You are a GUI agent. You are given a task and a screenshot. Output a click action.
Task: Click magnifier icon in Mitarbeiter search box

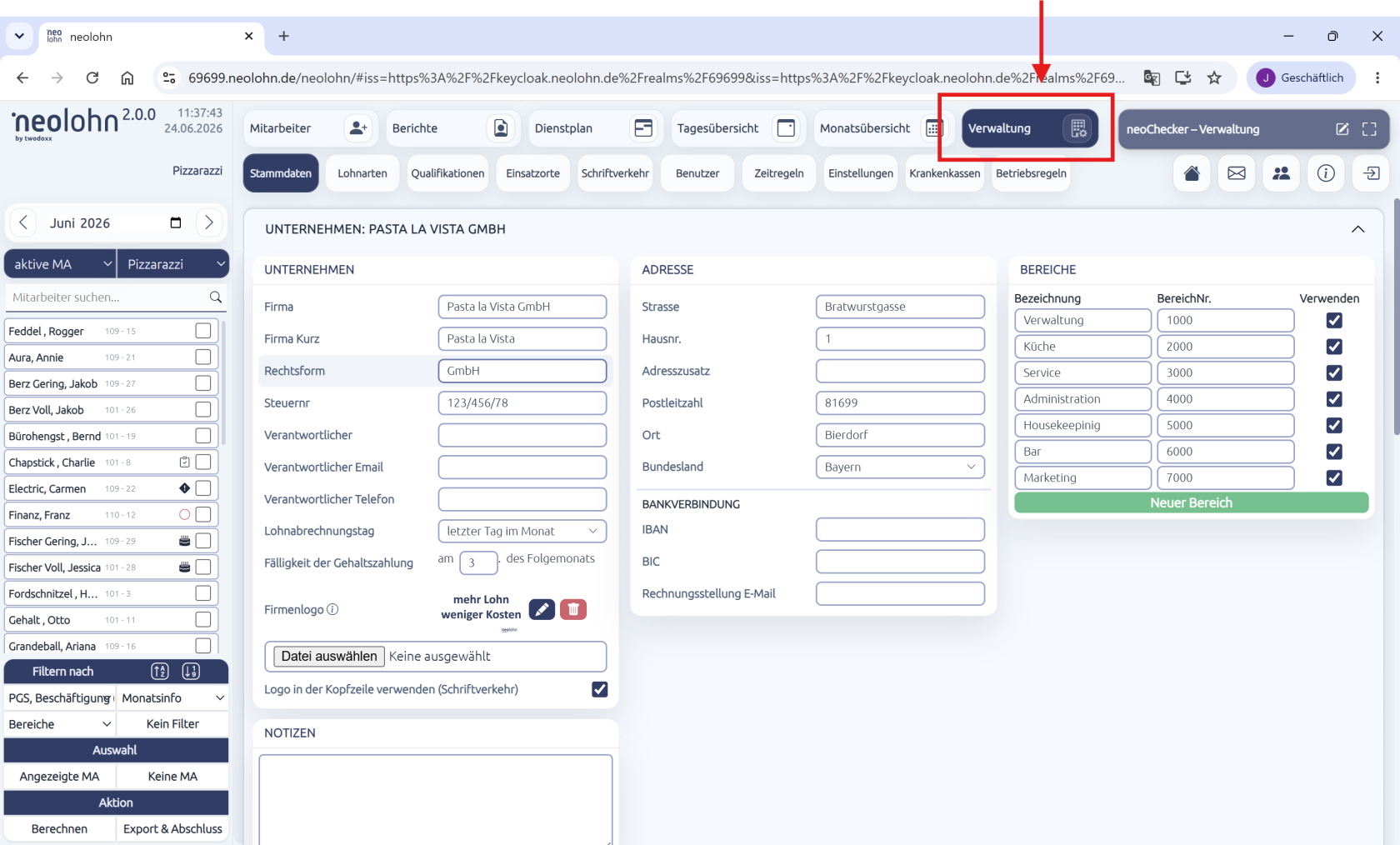[216, 297]
